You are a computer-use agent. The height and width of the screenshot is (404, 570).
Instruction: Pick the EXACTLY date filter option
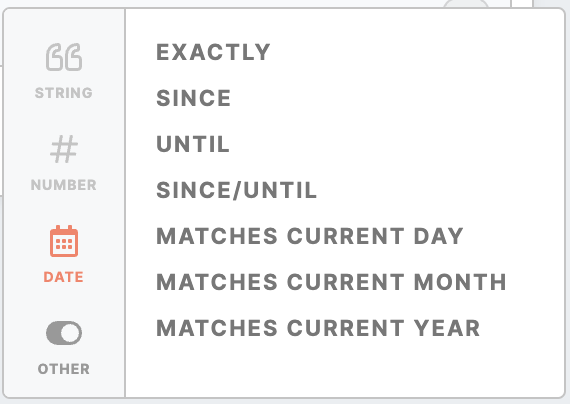[x=213, y=52]
